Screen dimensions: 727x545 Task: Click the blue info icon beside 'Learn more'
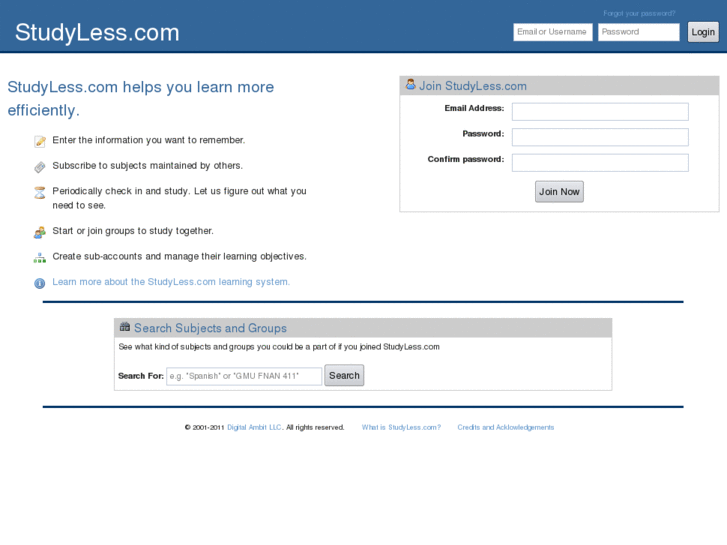point(40,283)
